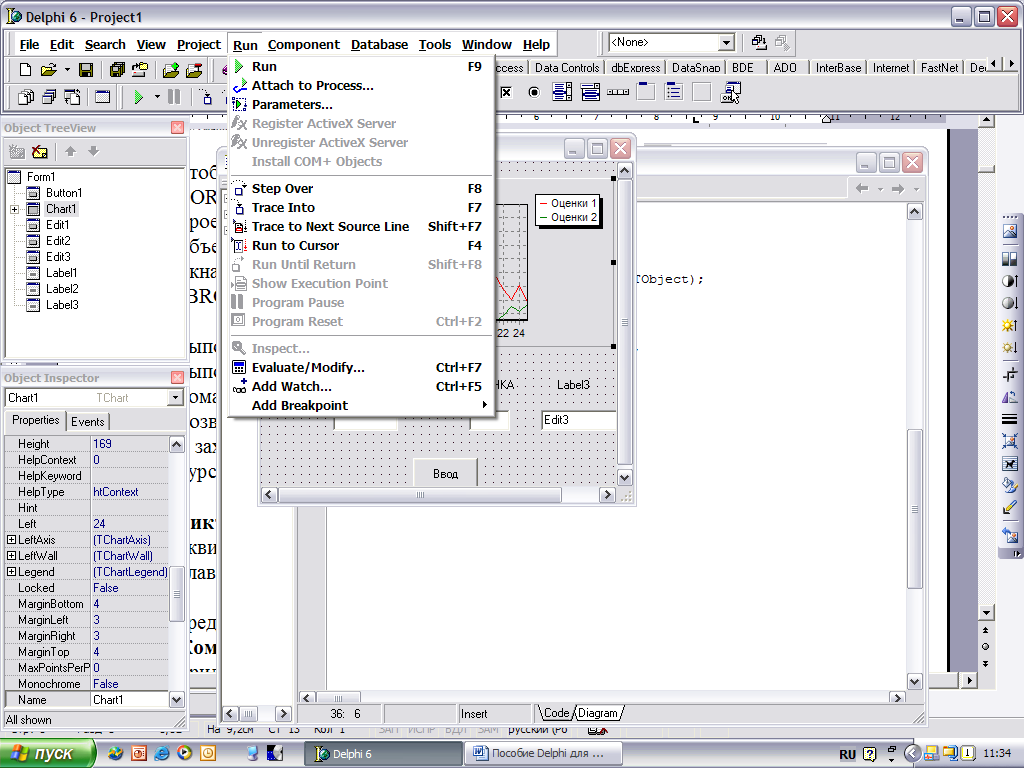Expand the LeftAxis property
The width and height of the screenshot is (1024, 768).
click(x=11, y=540)
